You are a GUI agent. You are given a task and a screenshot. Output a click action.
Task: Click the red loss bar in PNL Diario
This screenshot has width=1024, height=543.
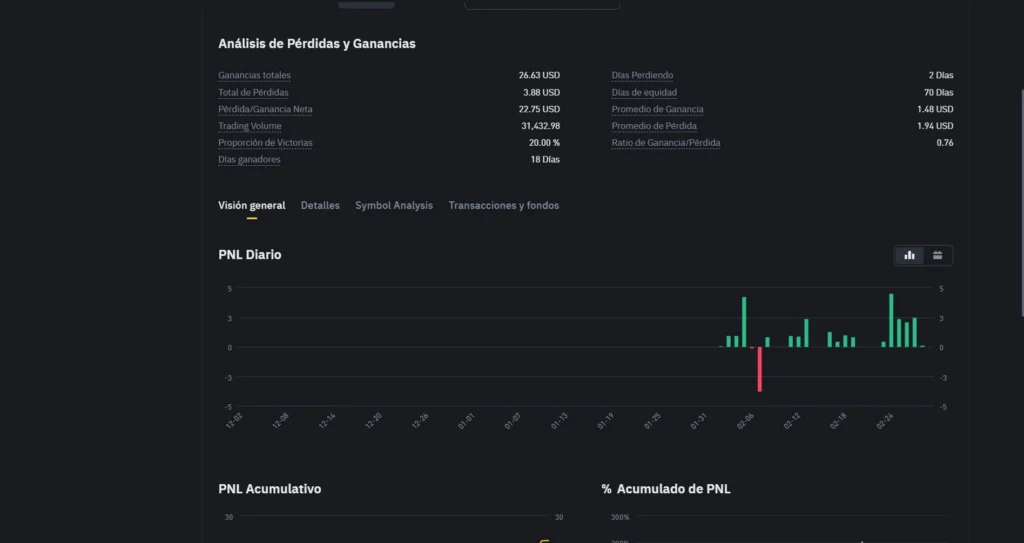[x=760, y=369]
